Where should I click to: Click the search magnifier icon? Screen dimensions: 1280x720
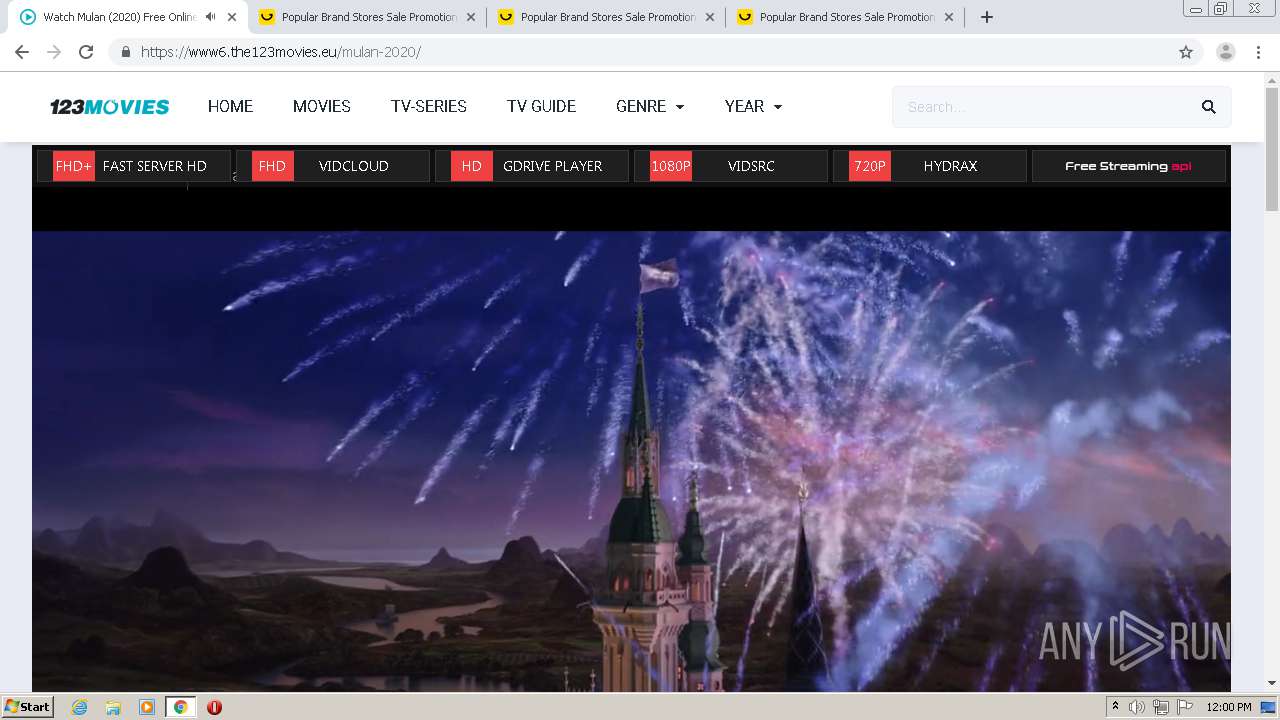(1208, 107)
